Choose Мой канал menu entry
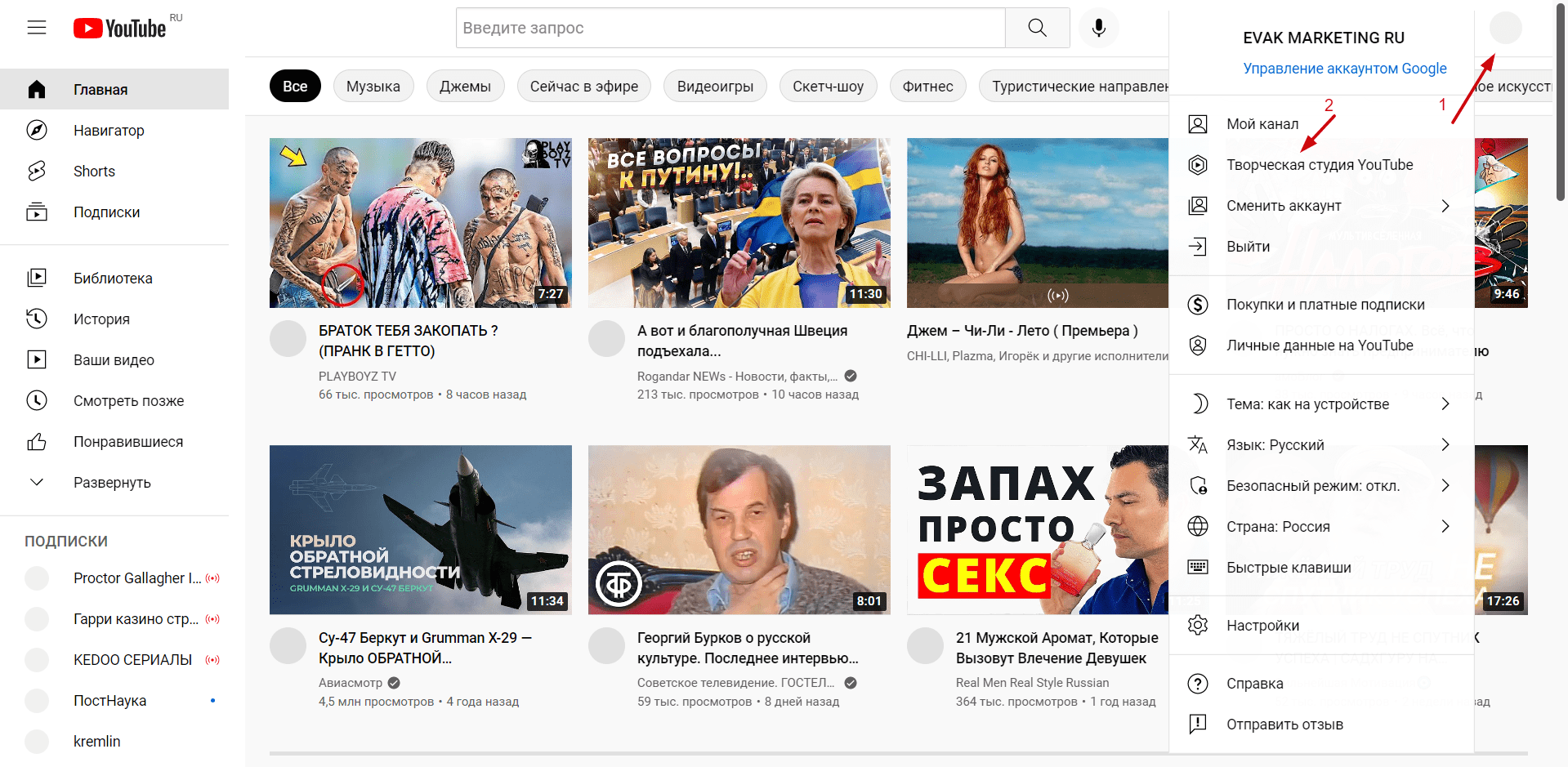 point(1321,124)
